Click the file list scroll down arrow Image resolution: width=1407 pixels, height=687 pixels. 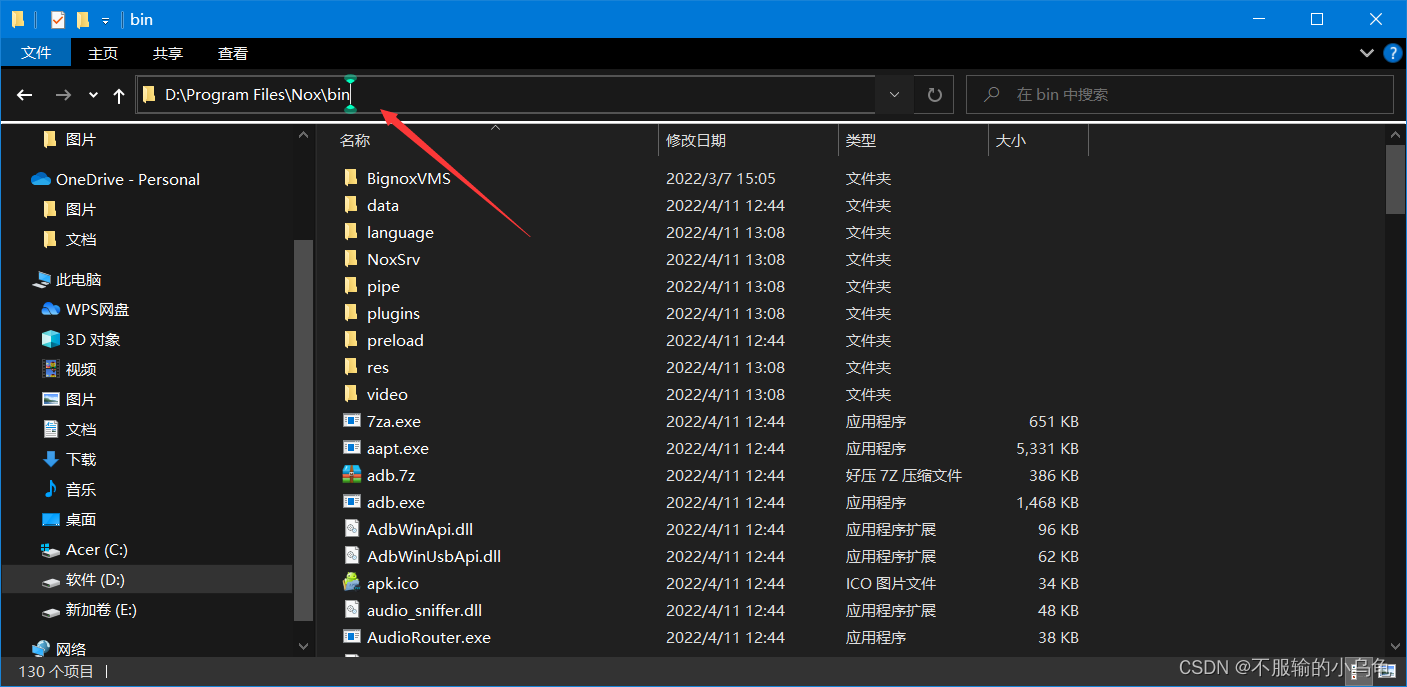click(x=1396, y=648)
